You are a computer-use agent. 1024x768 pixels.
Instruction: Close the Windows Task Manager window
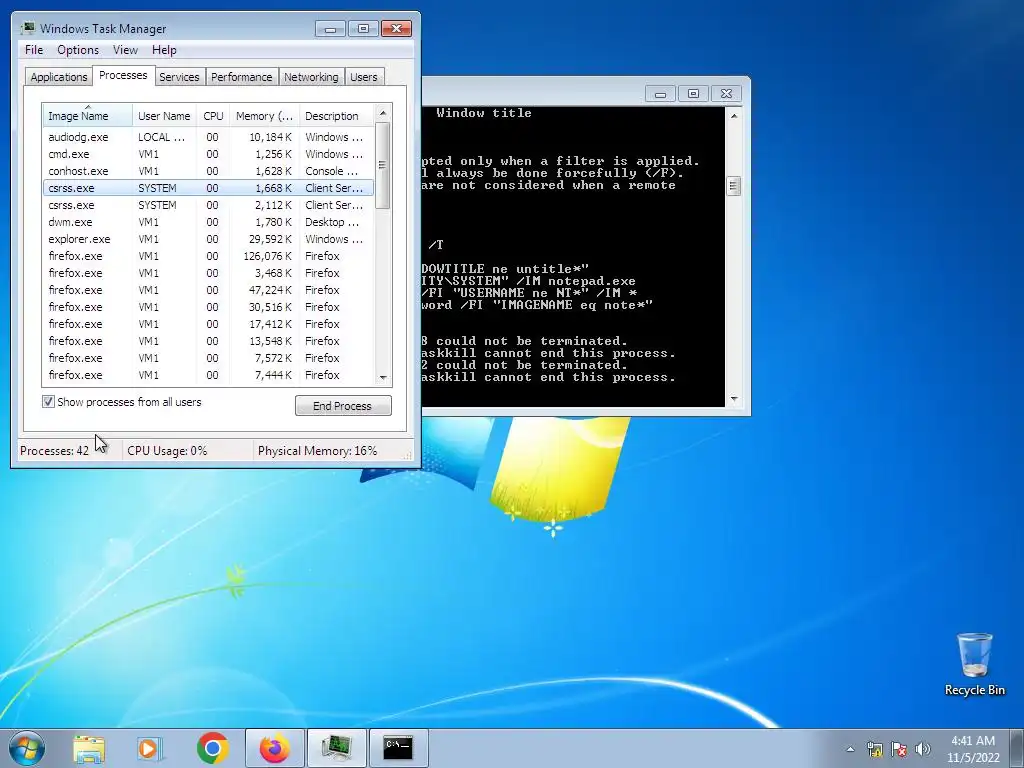point(396,29)
